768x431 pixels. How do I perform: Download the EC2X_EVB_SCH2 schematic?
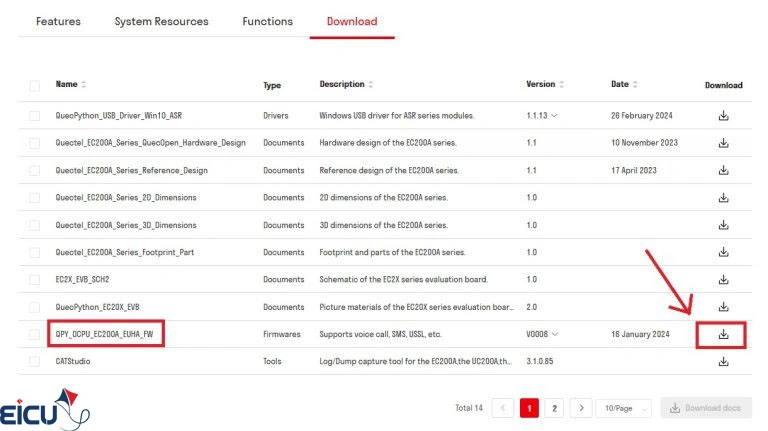click(x=723, y=280)
